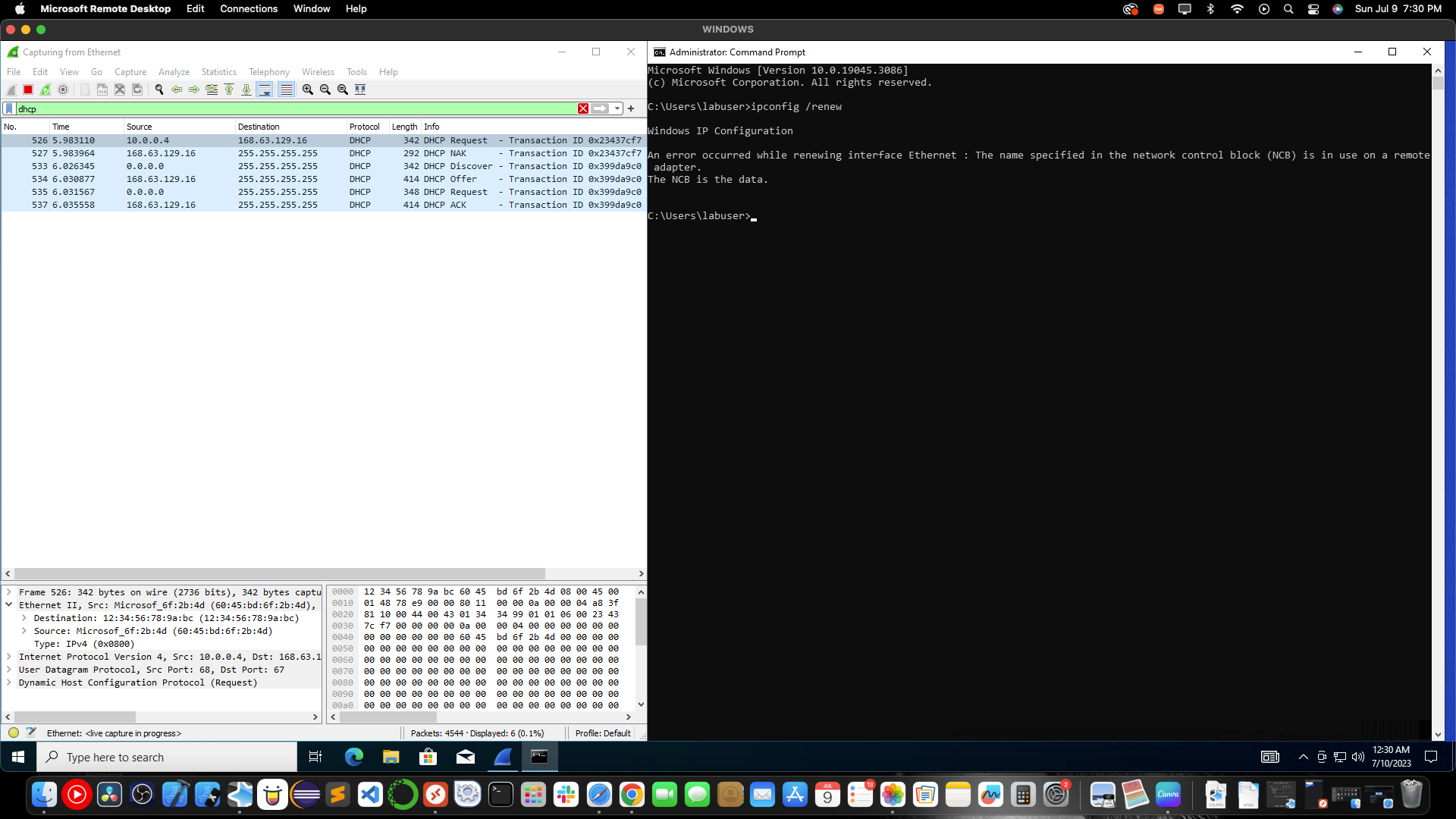Open the Statistics menu
This screenshot has height=819, width=1456.
218,71
